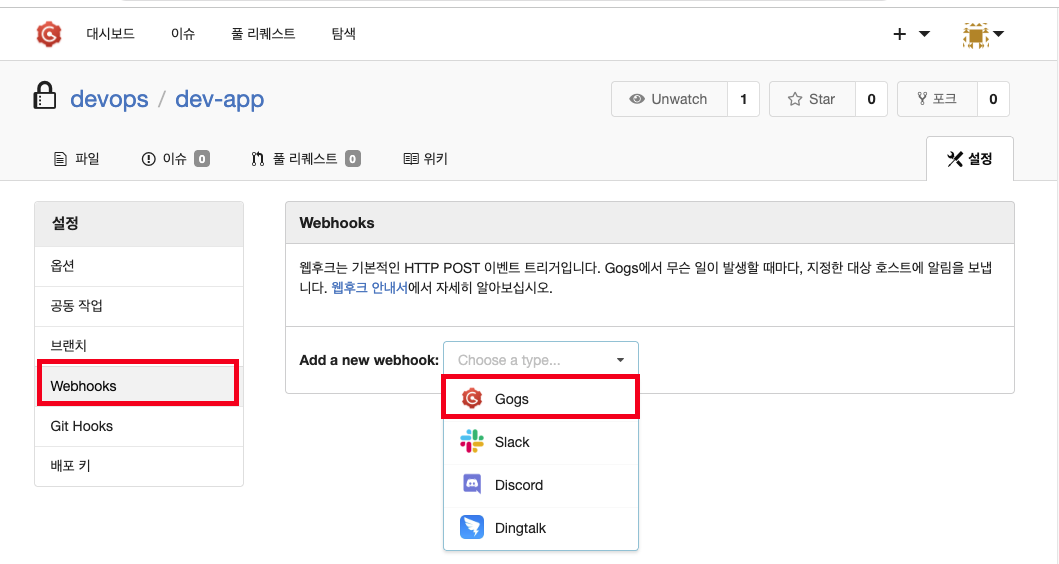Screen dimensions: 1059x564
Task: Click the eye icon in Unwatch button
Action: click(636, 99)
